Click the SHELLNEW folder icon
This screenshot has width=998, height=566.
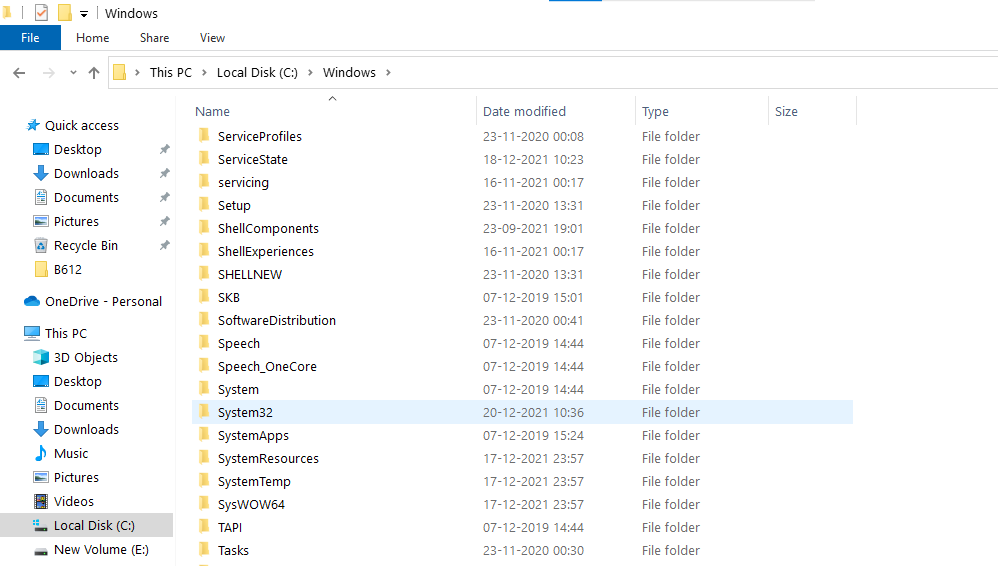[x=204, y=274]
